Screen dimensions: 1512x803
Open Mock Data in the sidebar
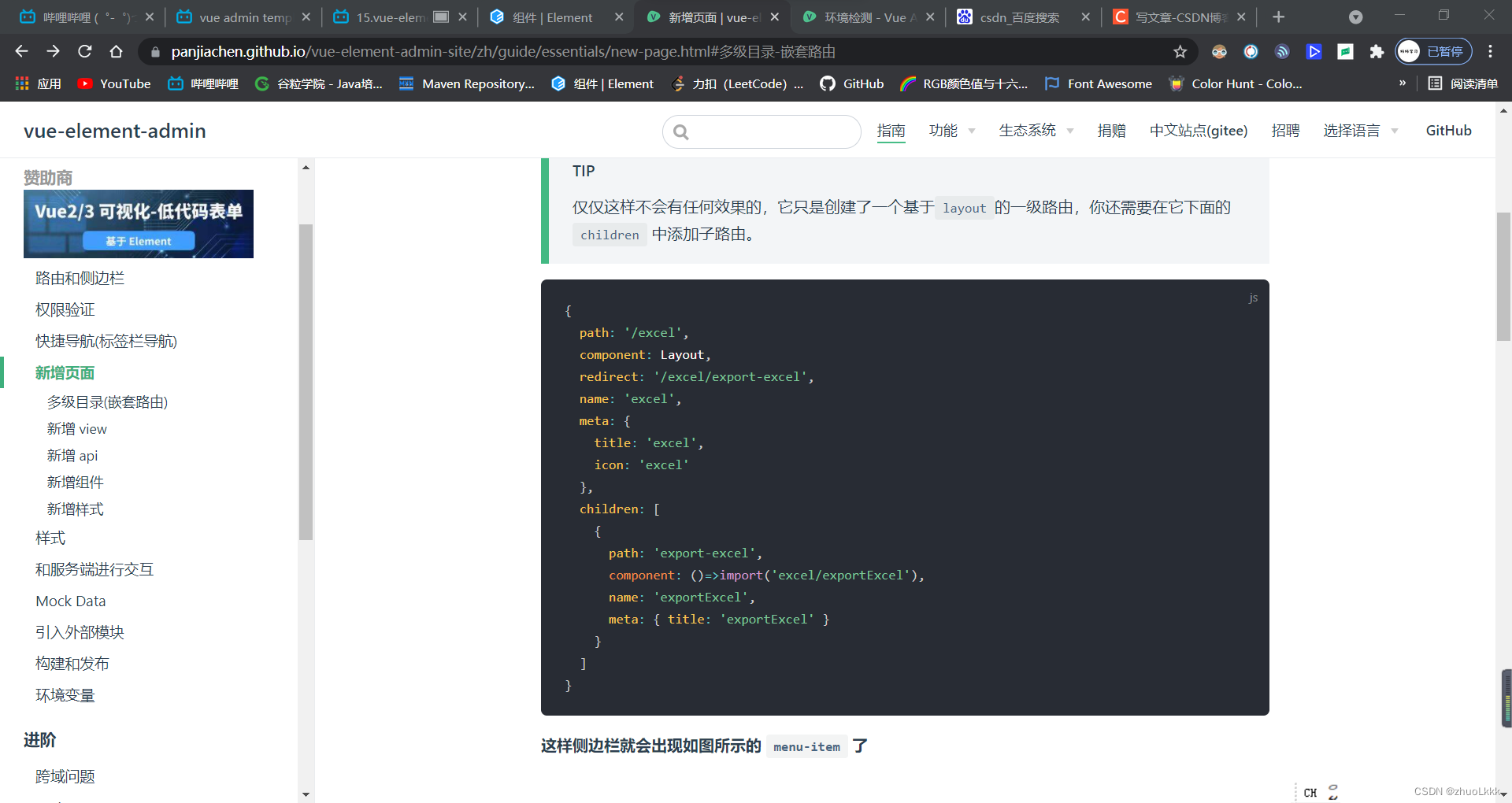70,601
